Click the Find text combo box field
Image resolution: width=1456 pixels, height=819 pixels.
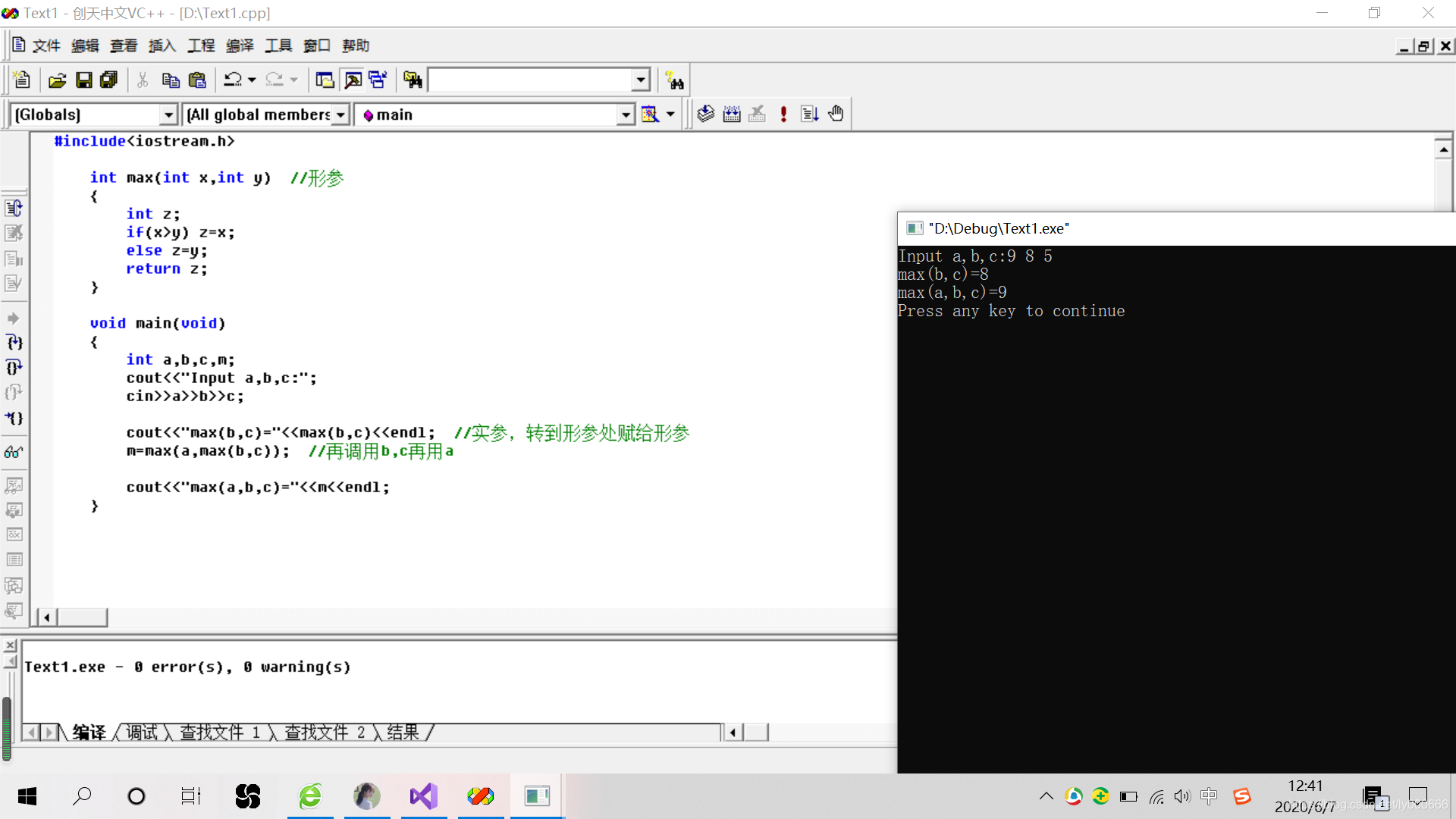[x=531, y=80]
